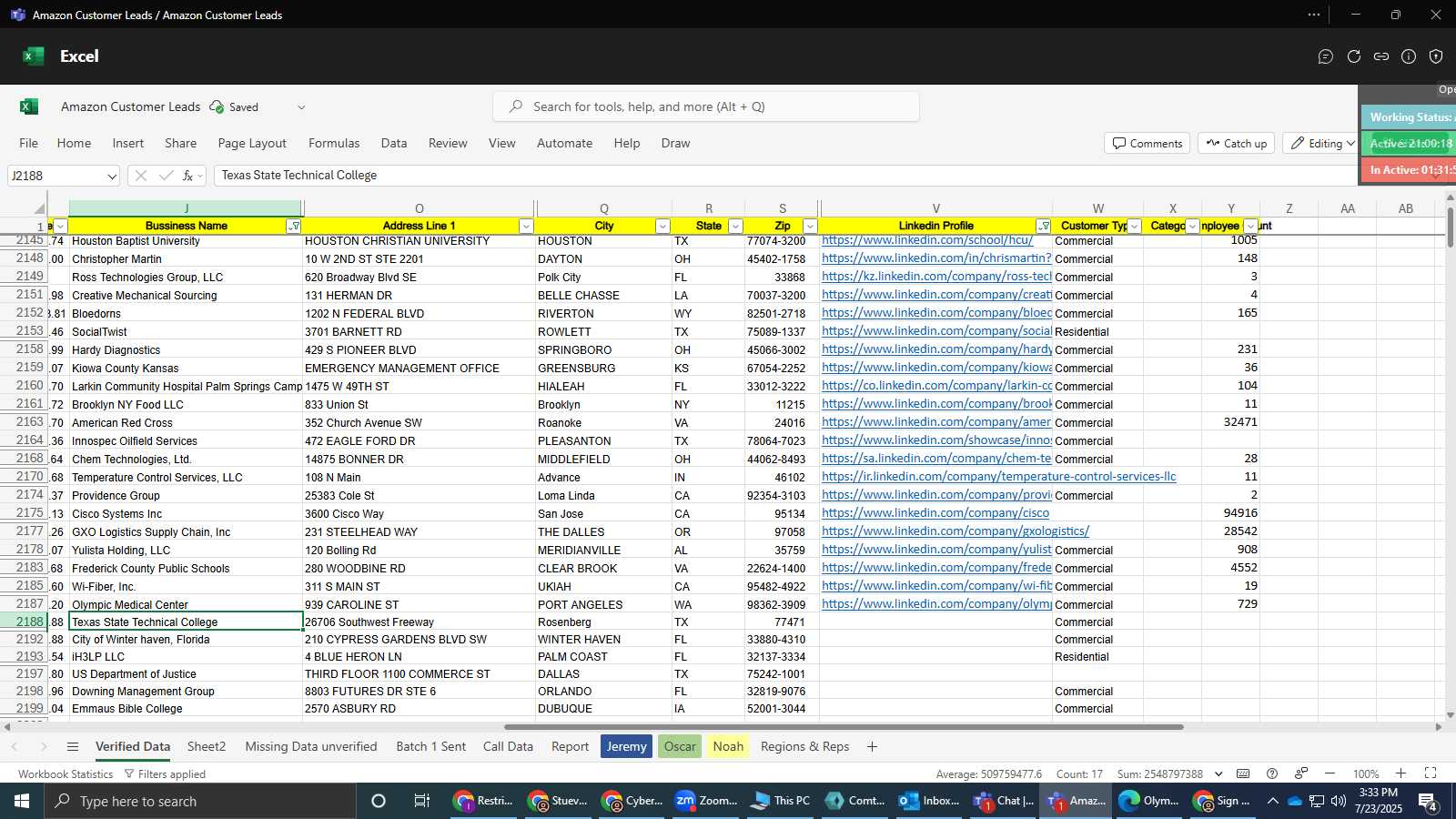
Task: Open the Insert ribbon tab
Action: tap(128, 144)
